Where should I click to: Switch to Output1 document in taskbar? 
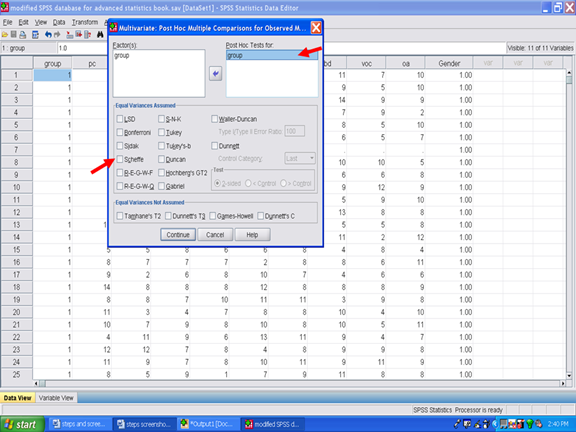point(208,424)
